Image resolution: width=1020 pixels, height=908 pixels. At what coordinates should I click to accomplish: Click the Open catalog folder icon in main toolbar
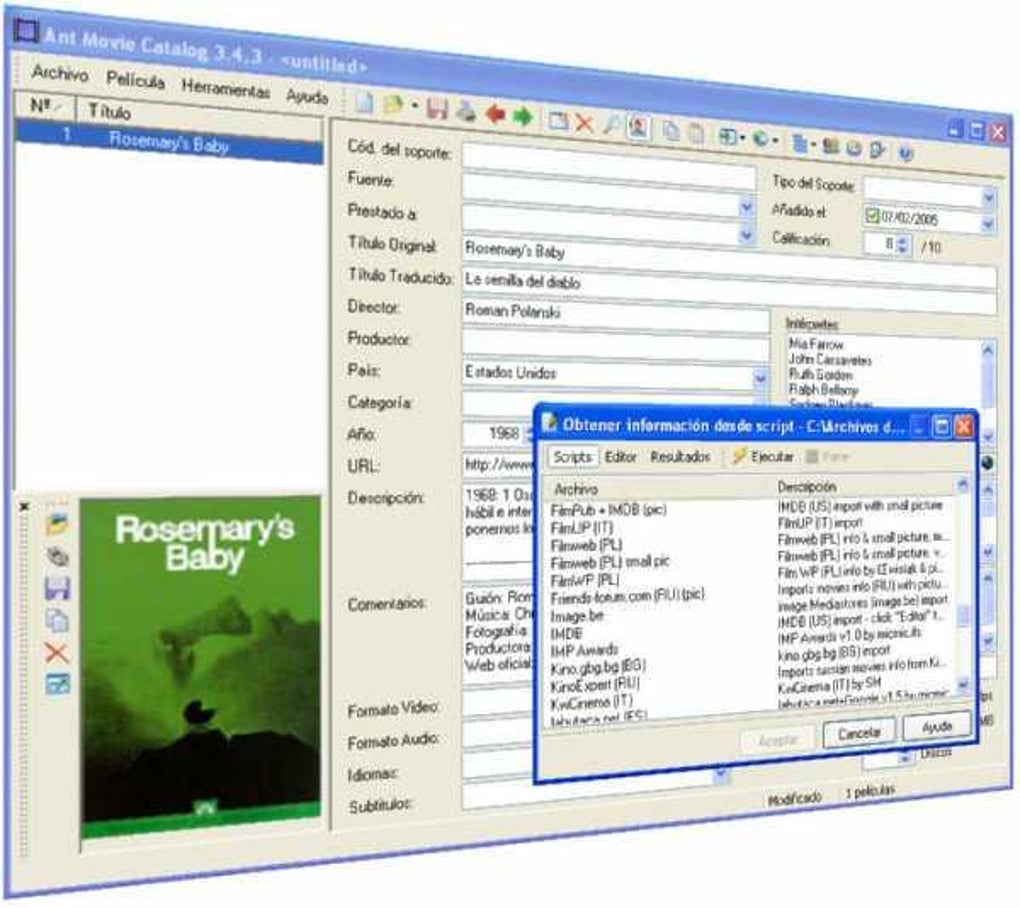[x=393, y=105]
